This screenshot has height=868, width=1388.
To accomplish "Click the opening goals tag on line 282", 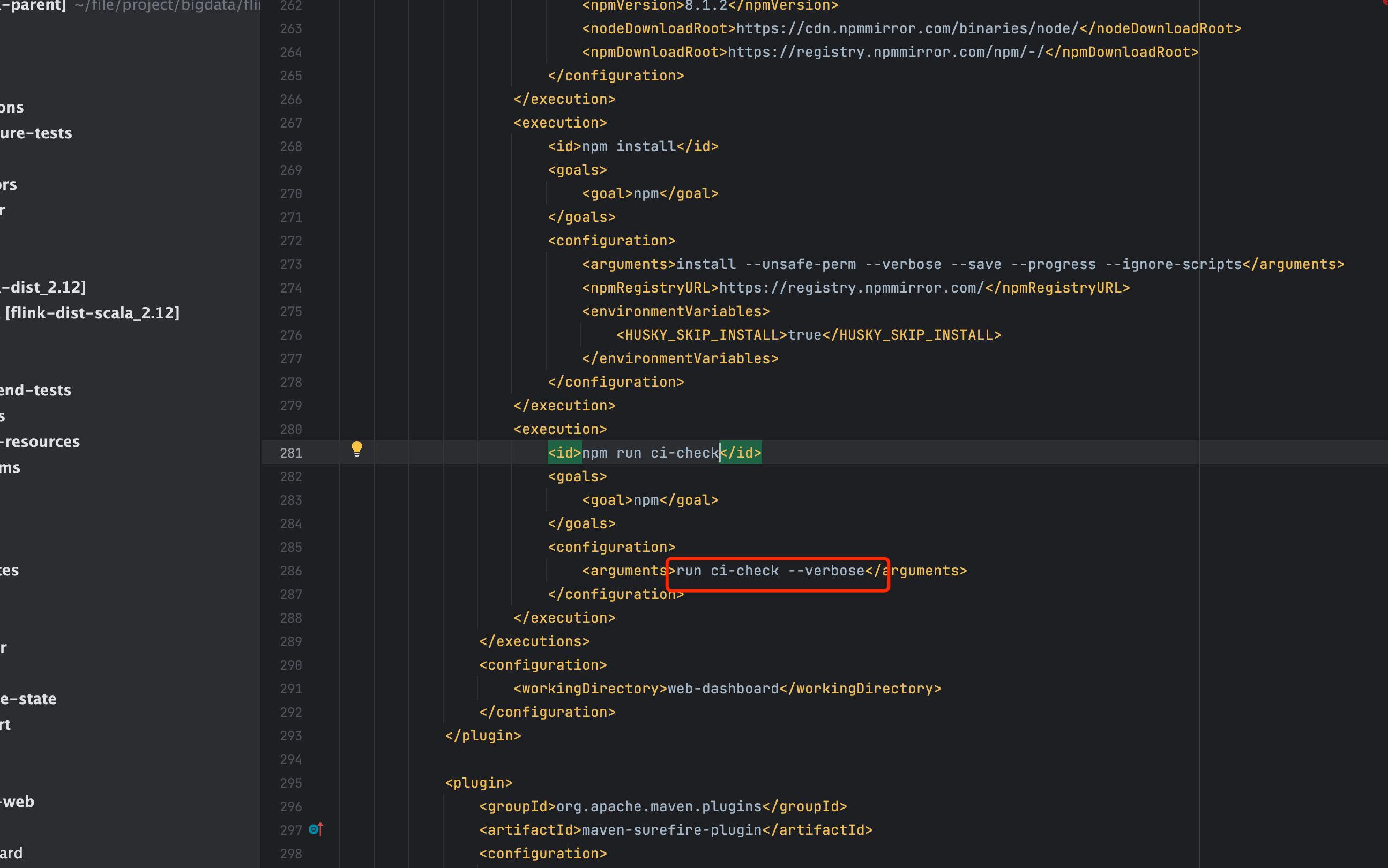I will (x=578, y=476).
